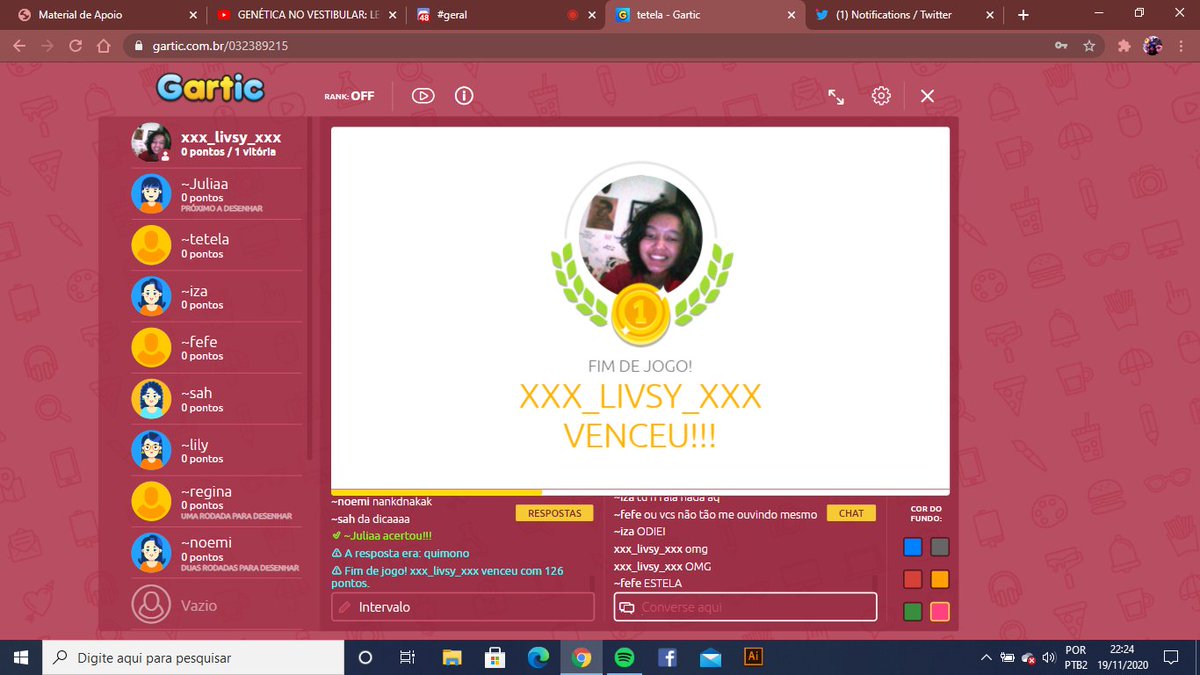1200x675 pixels.
Task: Open Spotify from the taskbar
Action: point(623,658)
